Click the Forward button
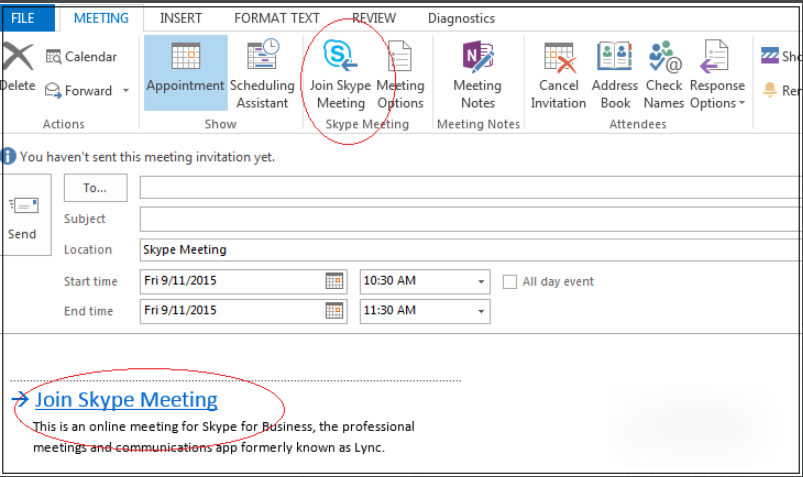 pos(78,91)
